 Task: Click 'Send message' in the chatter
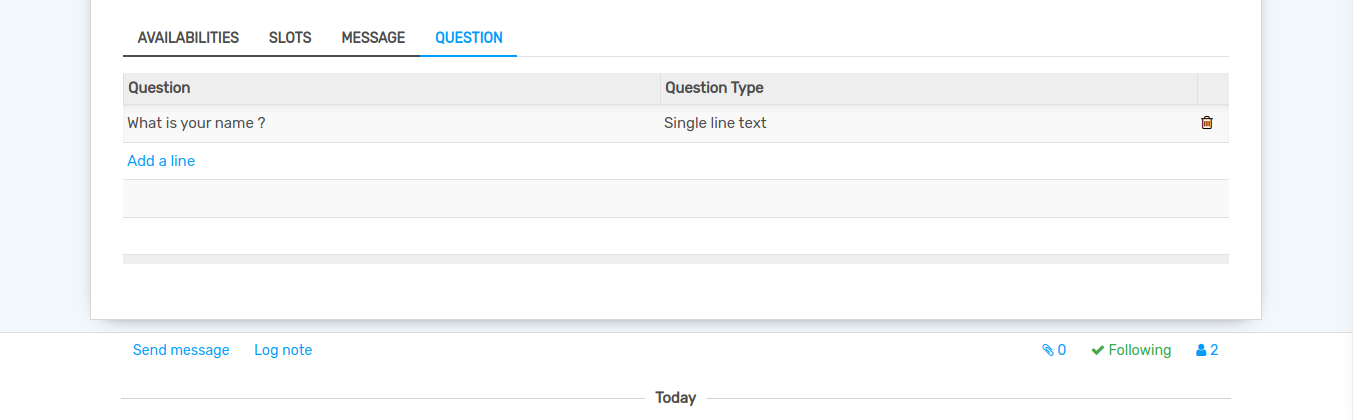181,350
